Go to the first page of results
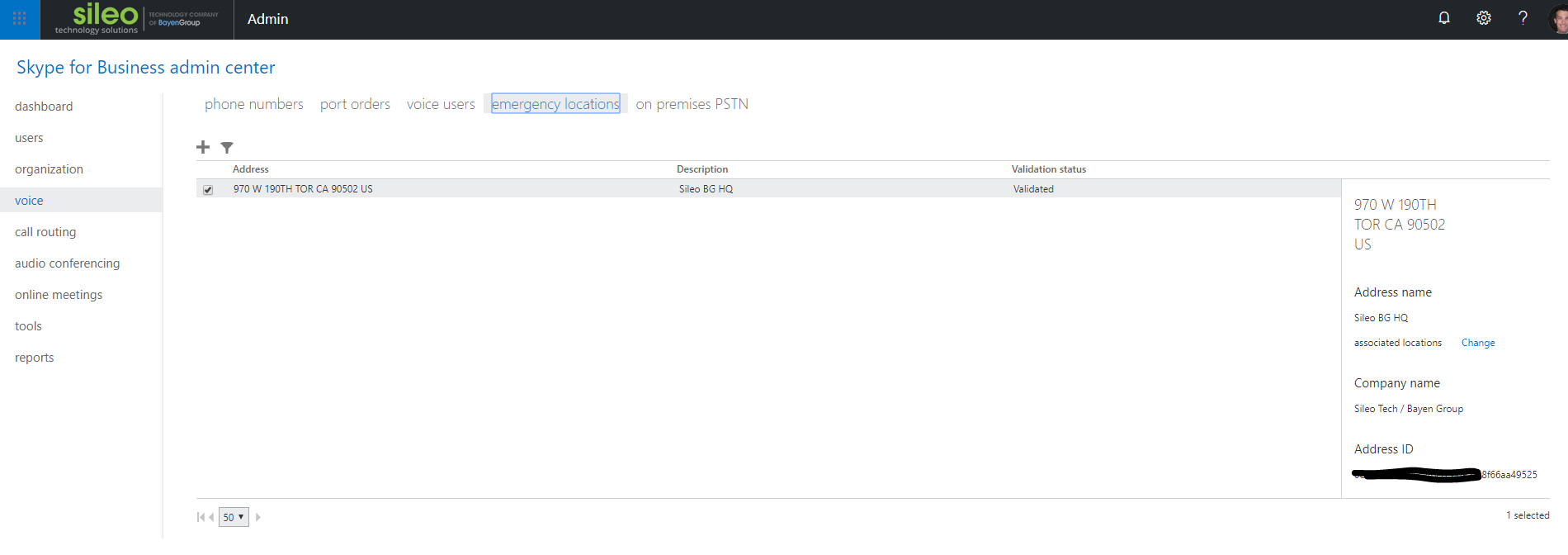1568x555 pixels. point(201,517)
